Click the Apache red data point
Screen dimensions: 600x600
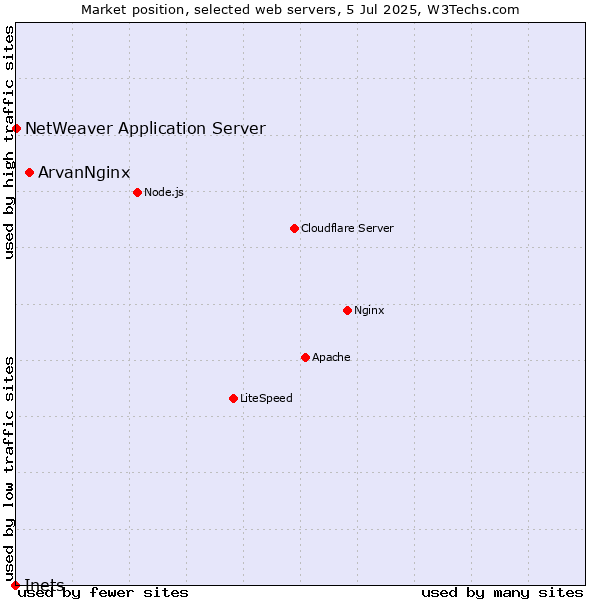305,357
